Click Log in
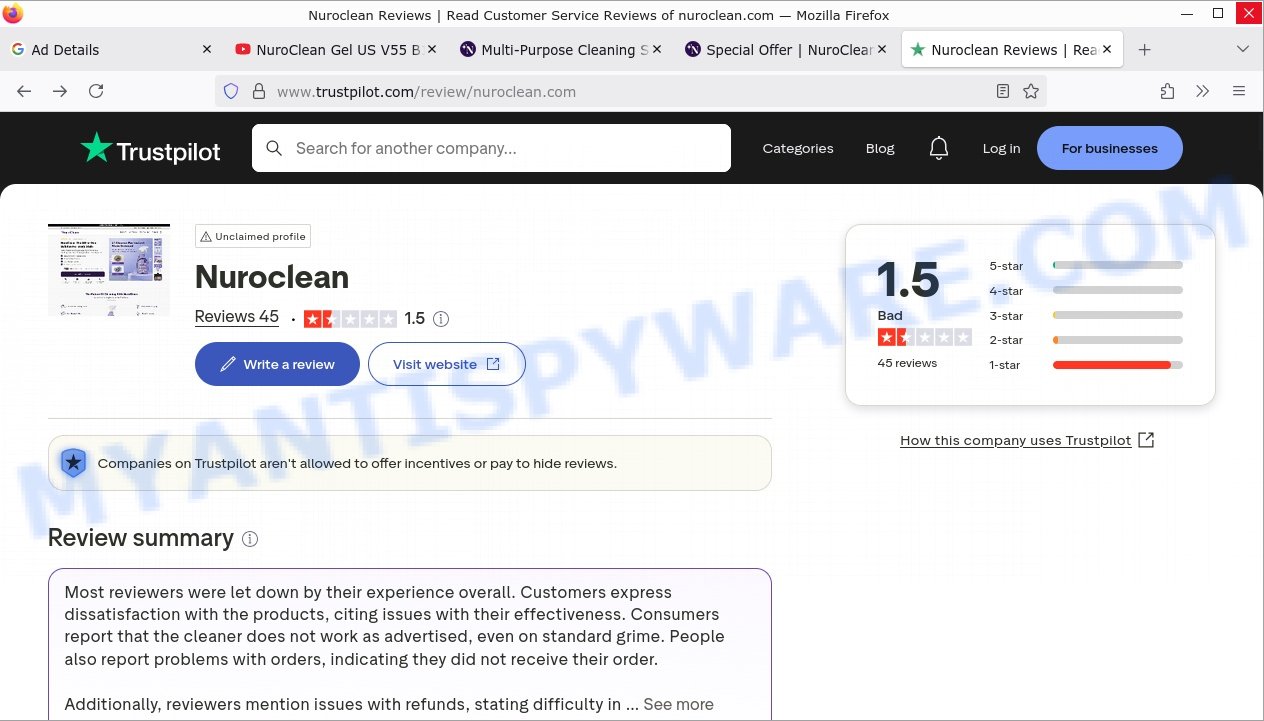This screenshot has height=721, width=1264. coord(1001,149)
